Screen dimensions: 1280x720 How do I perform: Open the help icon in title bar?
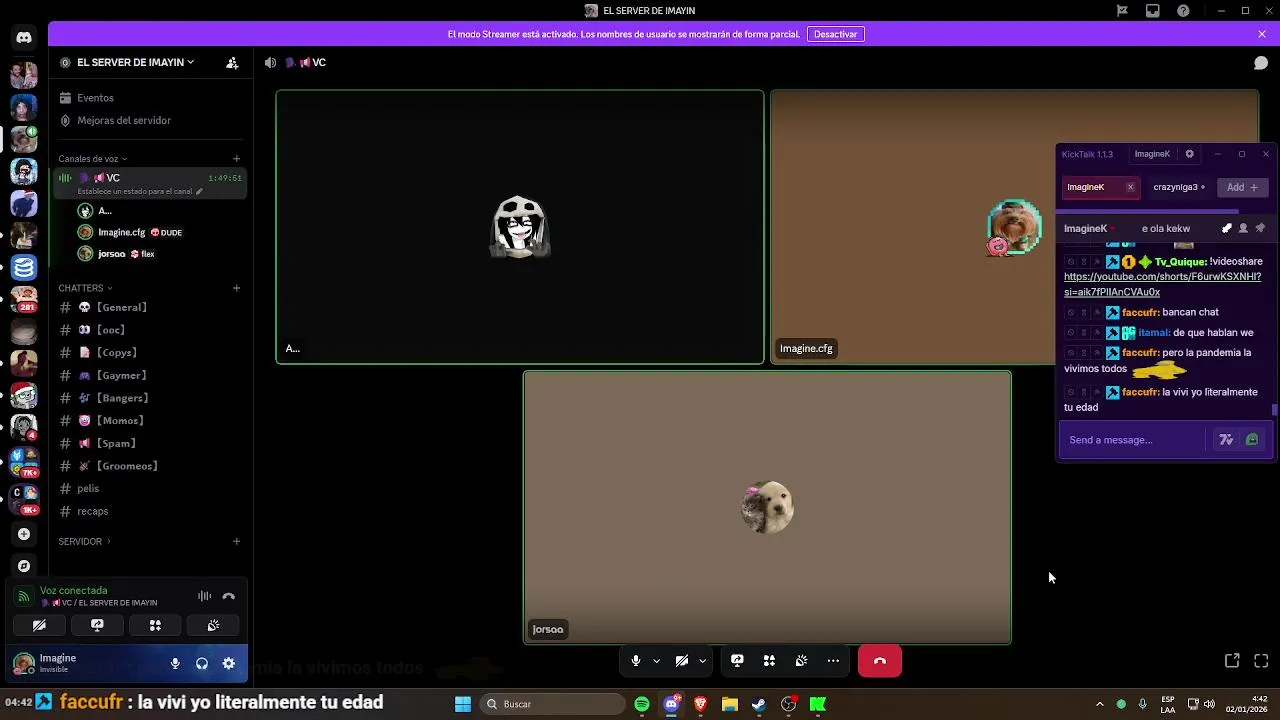pyautogui.click(x=1184, y=11)
